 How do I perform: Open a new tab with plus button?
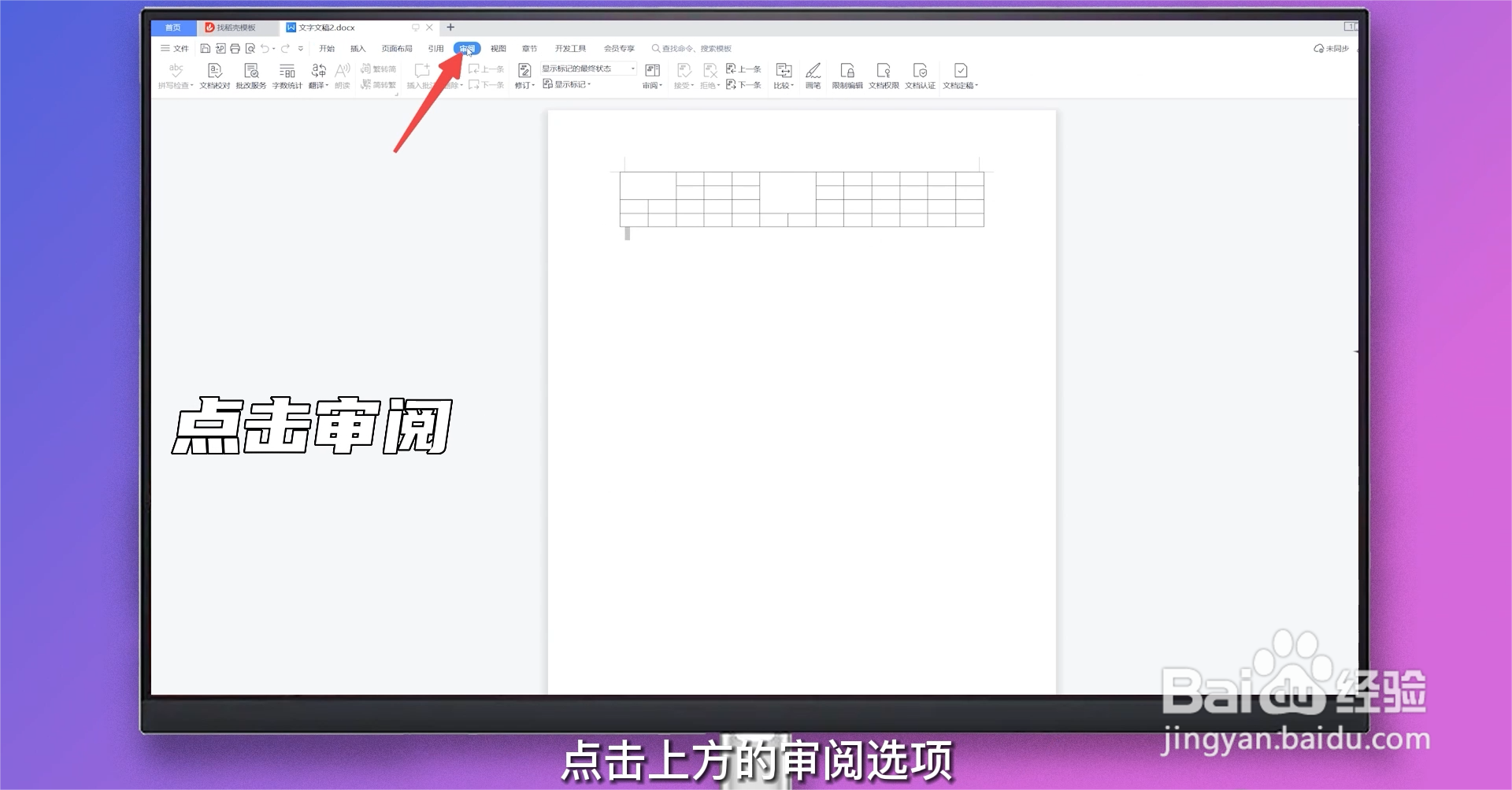click(x=450, y=28)
